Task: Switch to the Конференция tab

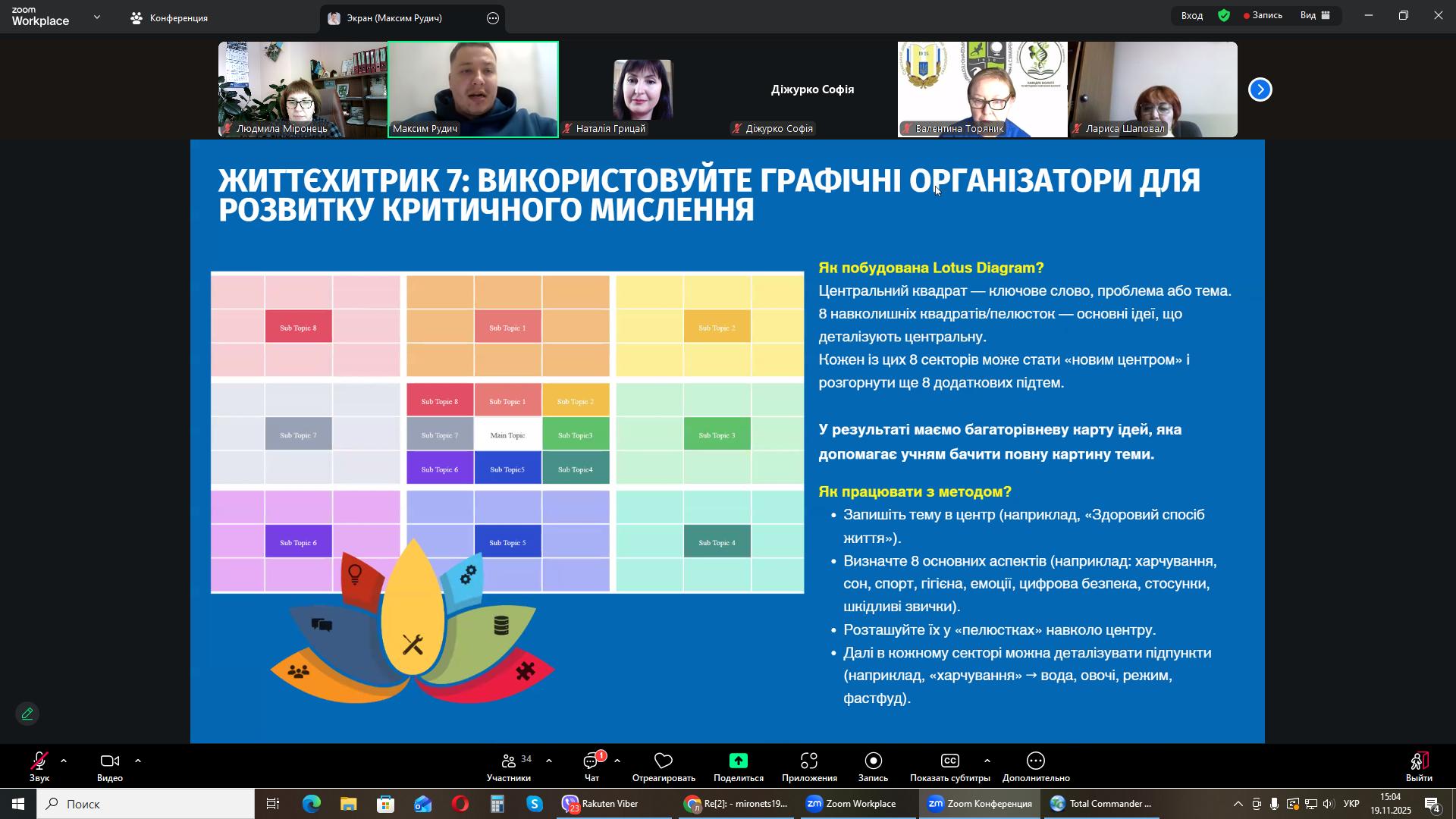Action: pyautogui.click(x=169, y=18)
